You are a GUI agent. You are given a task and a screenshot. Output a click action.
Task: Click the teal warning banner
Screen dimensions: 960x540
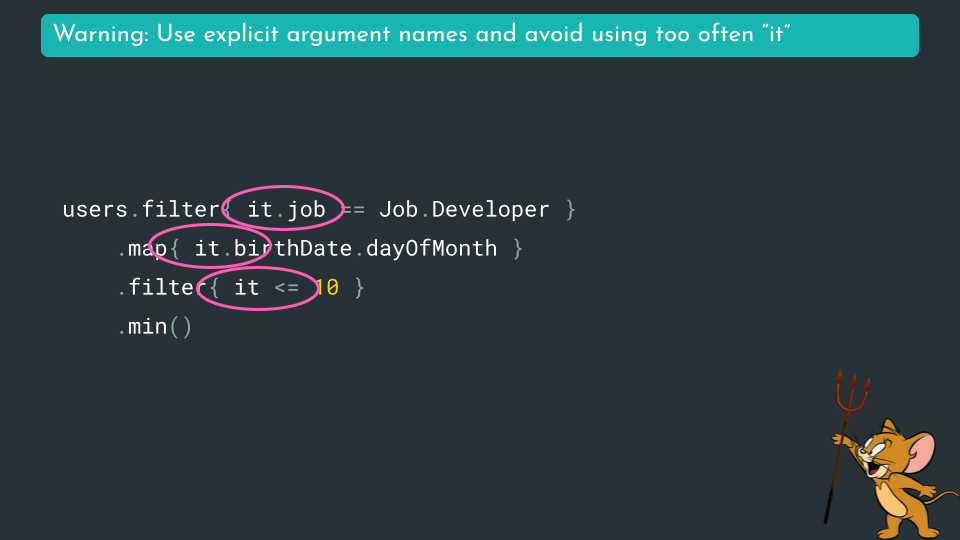pos(480,35)
